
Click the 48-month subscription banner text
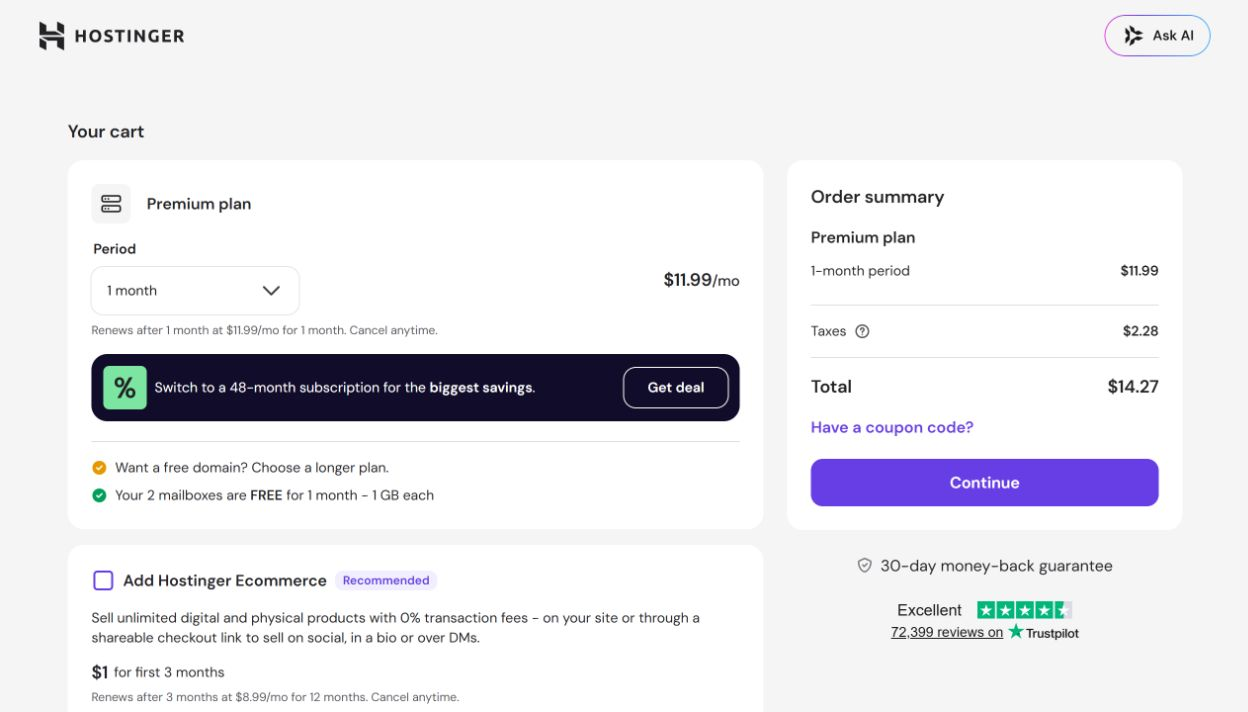[345, 388]
